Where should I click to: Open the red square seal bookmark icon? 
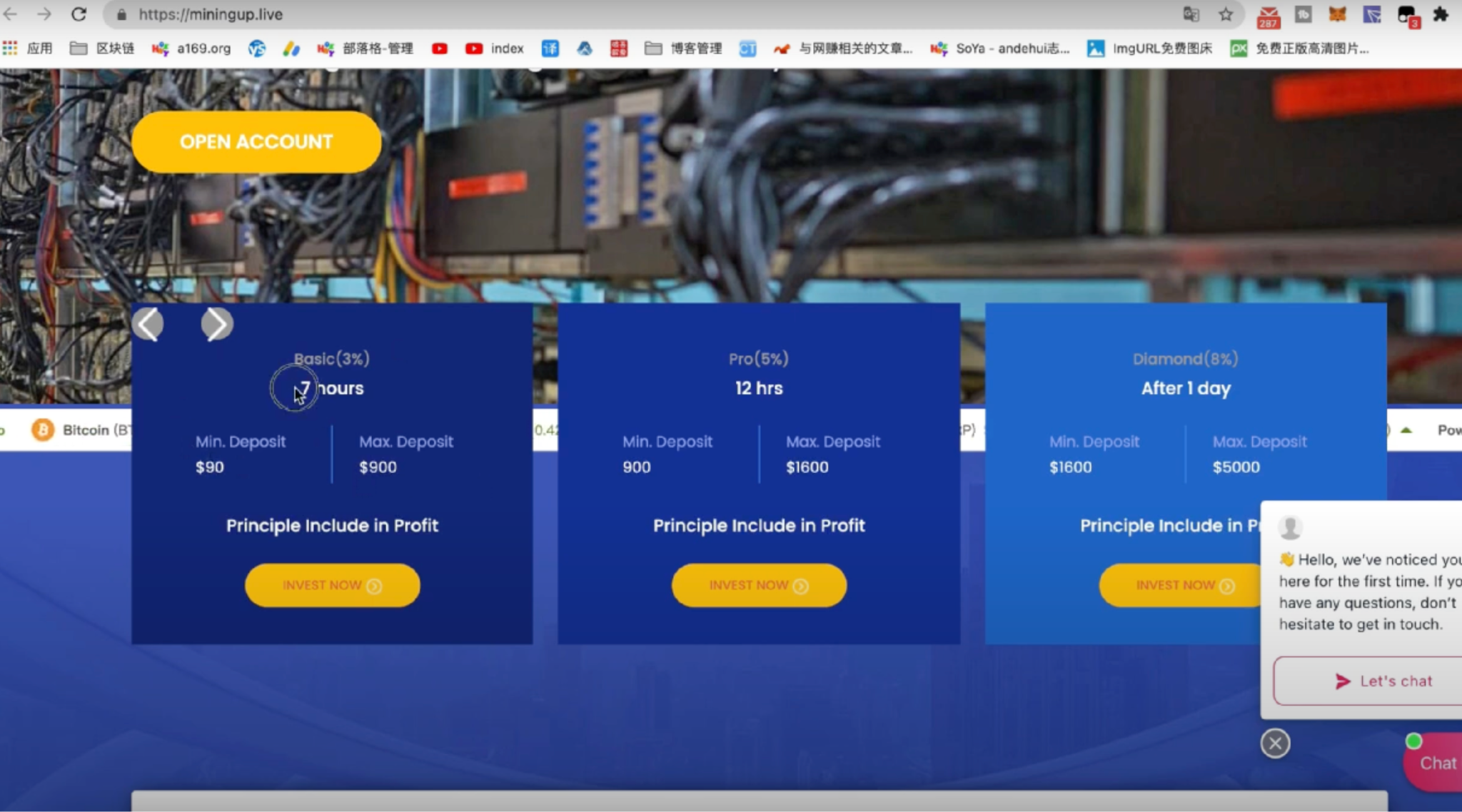click(x=619, y=49)
